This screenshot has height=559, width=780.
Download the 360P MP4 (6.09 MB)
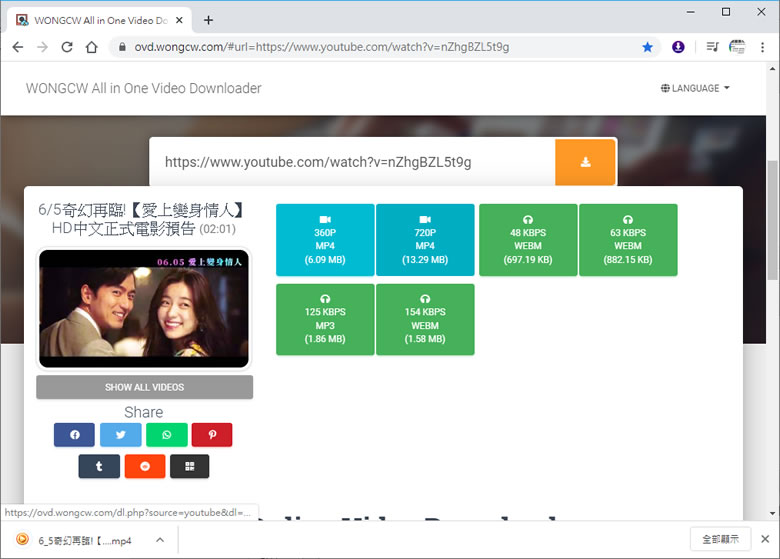[x=325, y=240]
